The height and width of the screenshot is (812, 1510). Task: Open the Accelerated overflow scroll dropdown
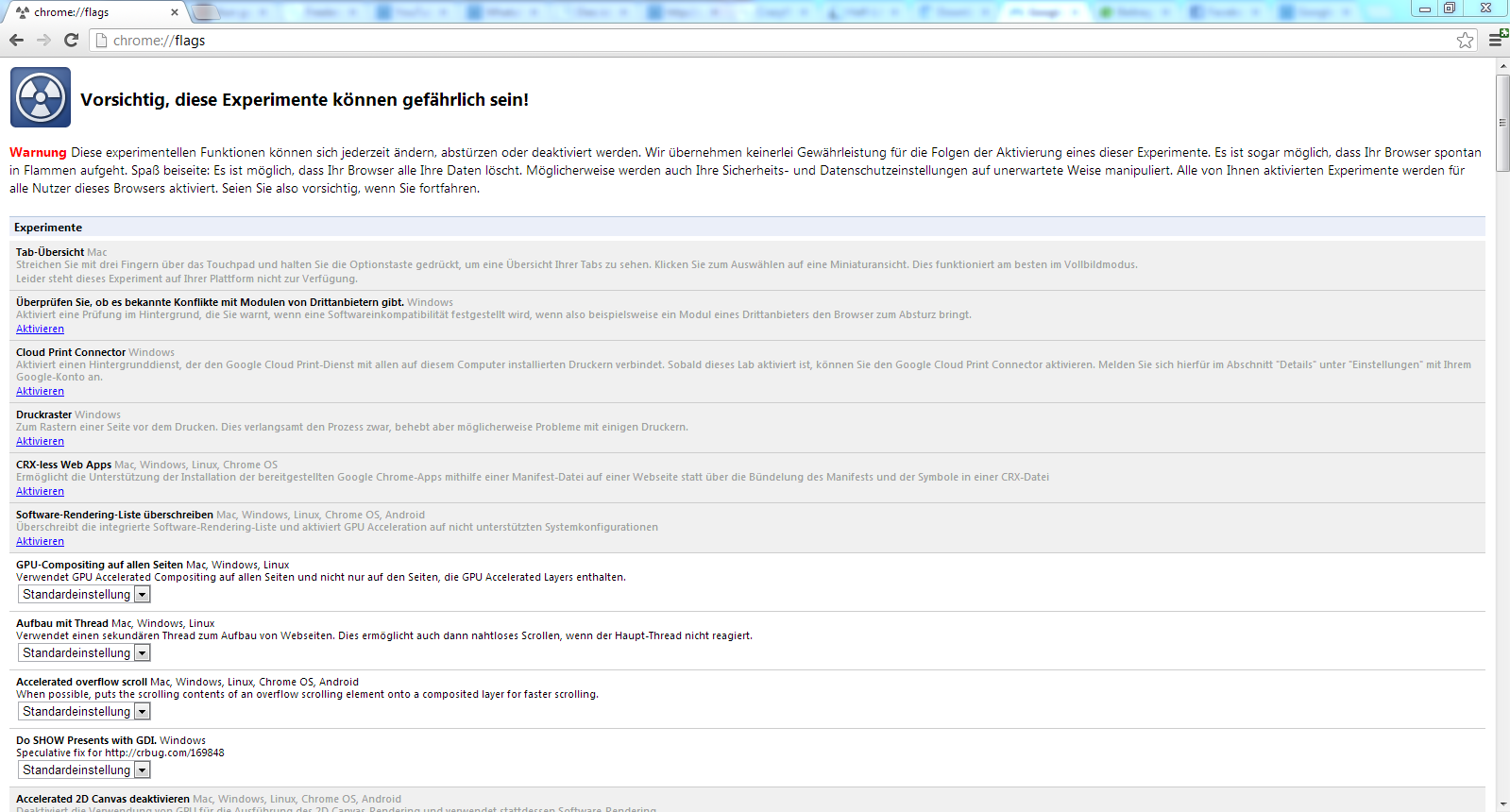click(85, 712)
